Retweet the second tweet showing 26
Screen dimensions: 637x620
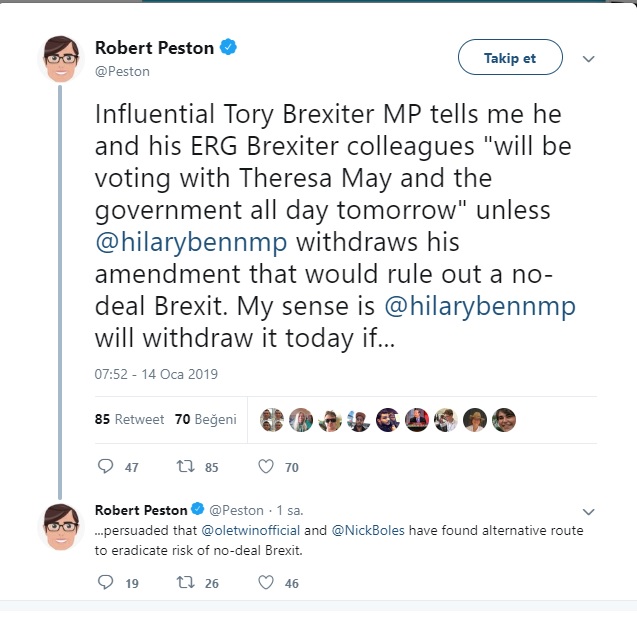[184, 583]
